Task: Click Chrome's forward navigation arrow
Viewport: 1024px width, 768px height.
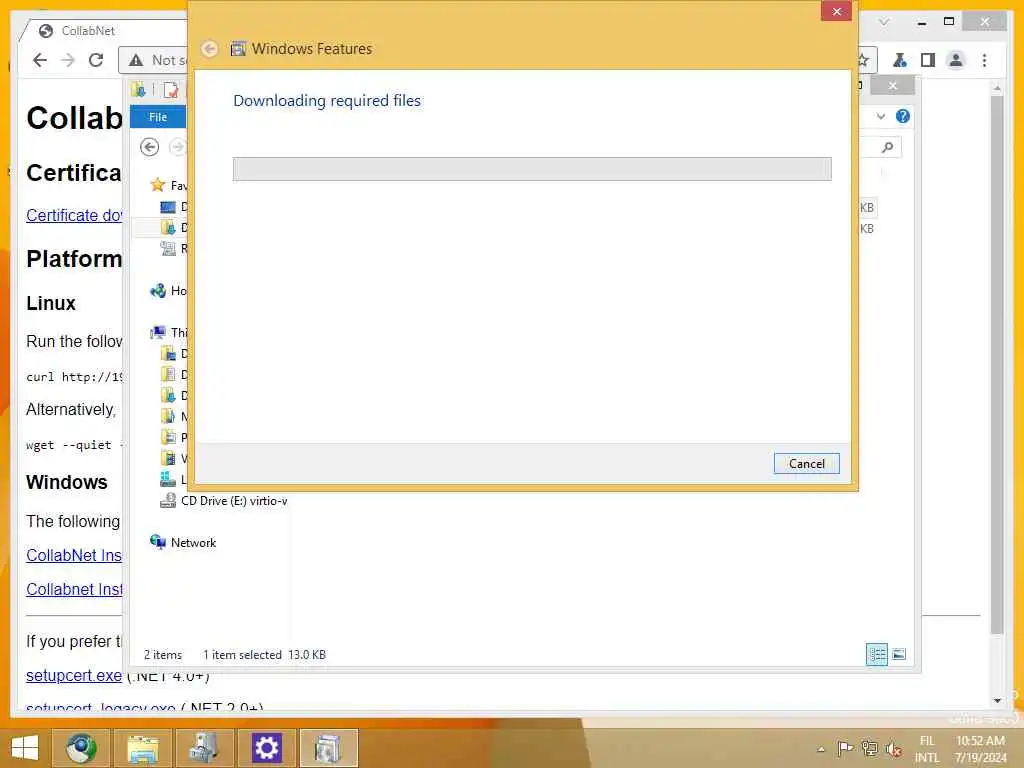Action: coord(68,60)
